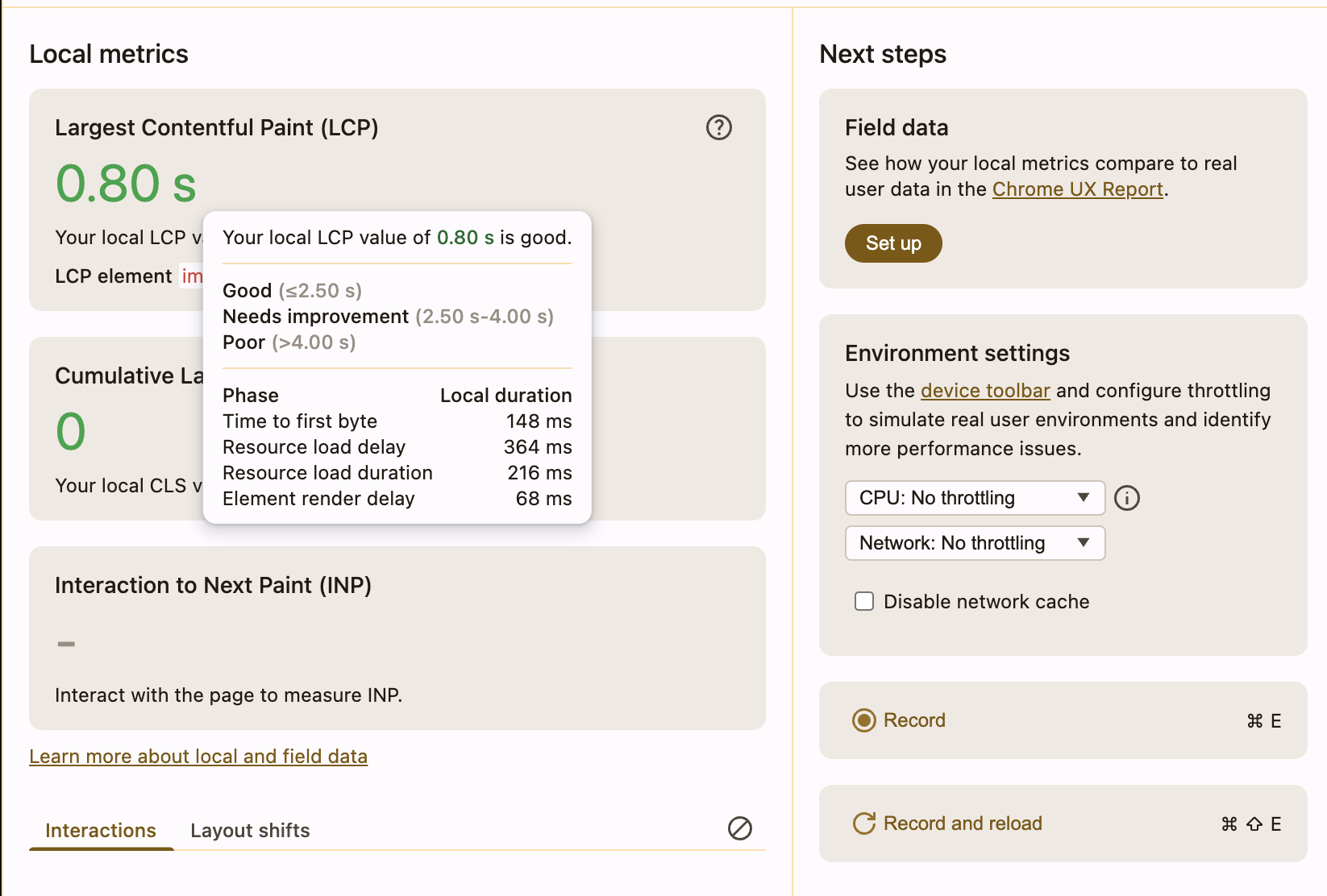Viewport: 1327px width, 896px height.
Task: Click the CLS metric value 0
Action: tap(71, 432)
